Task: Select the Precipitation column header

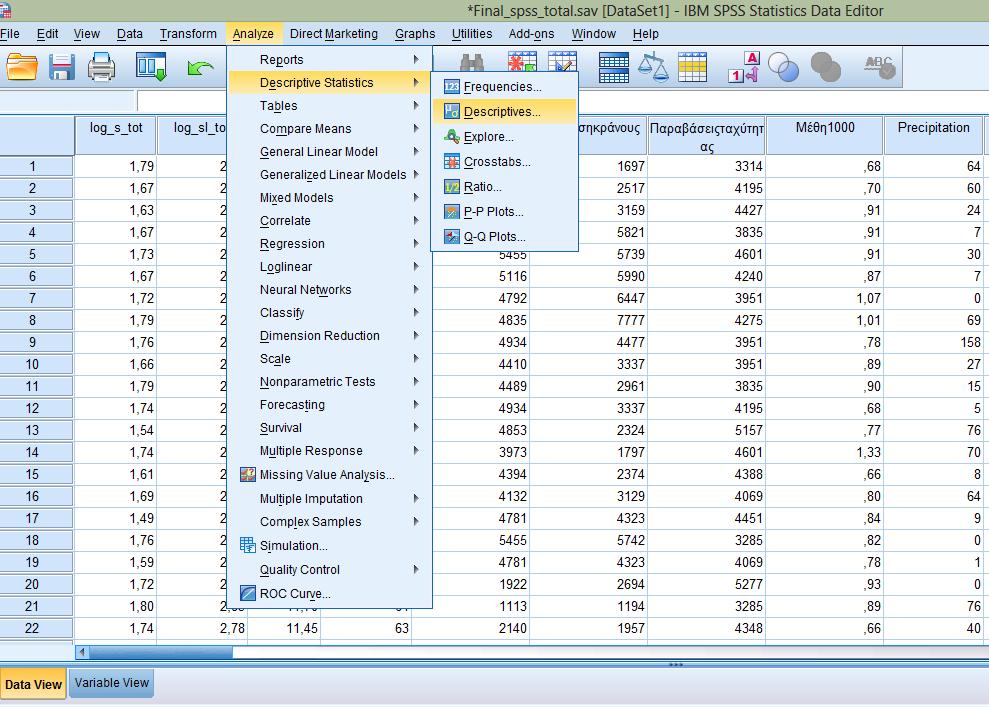Action: point(933,135)
